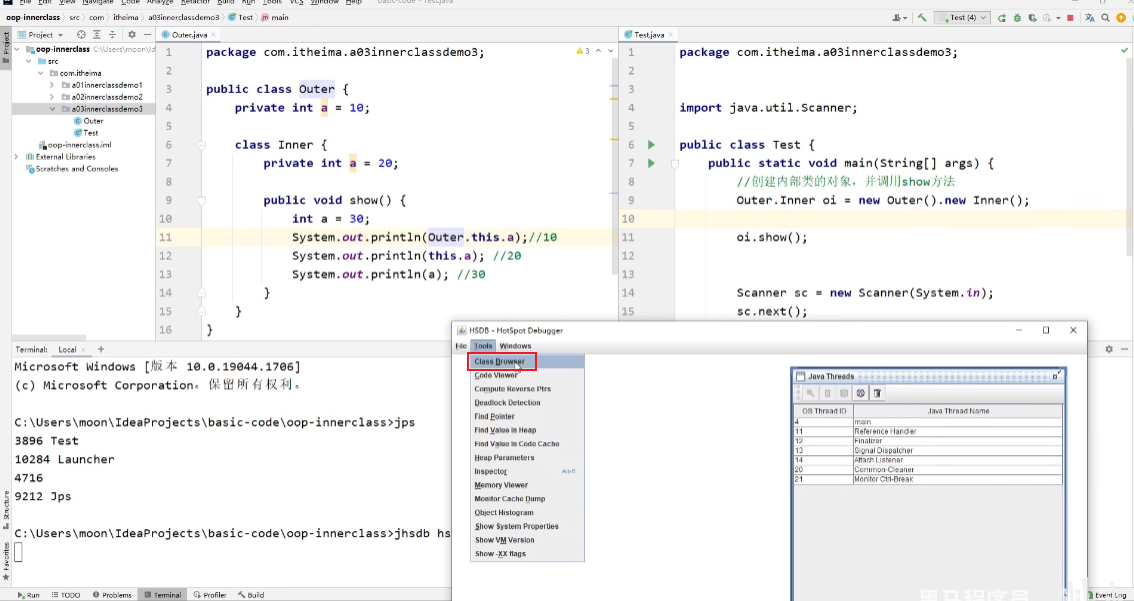Click the rightmost icon in Java Threads toolbar

coord(877,393)
